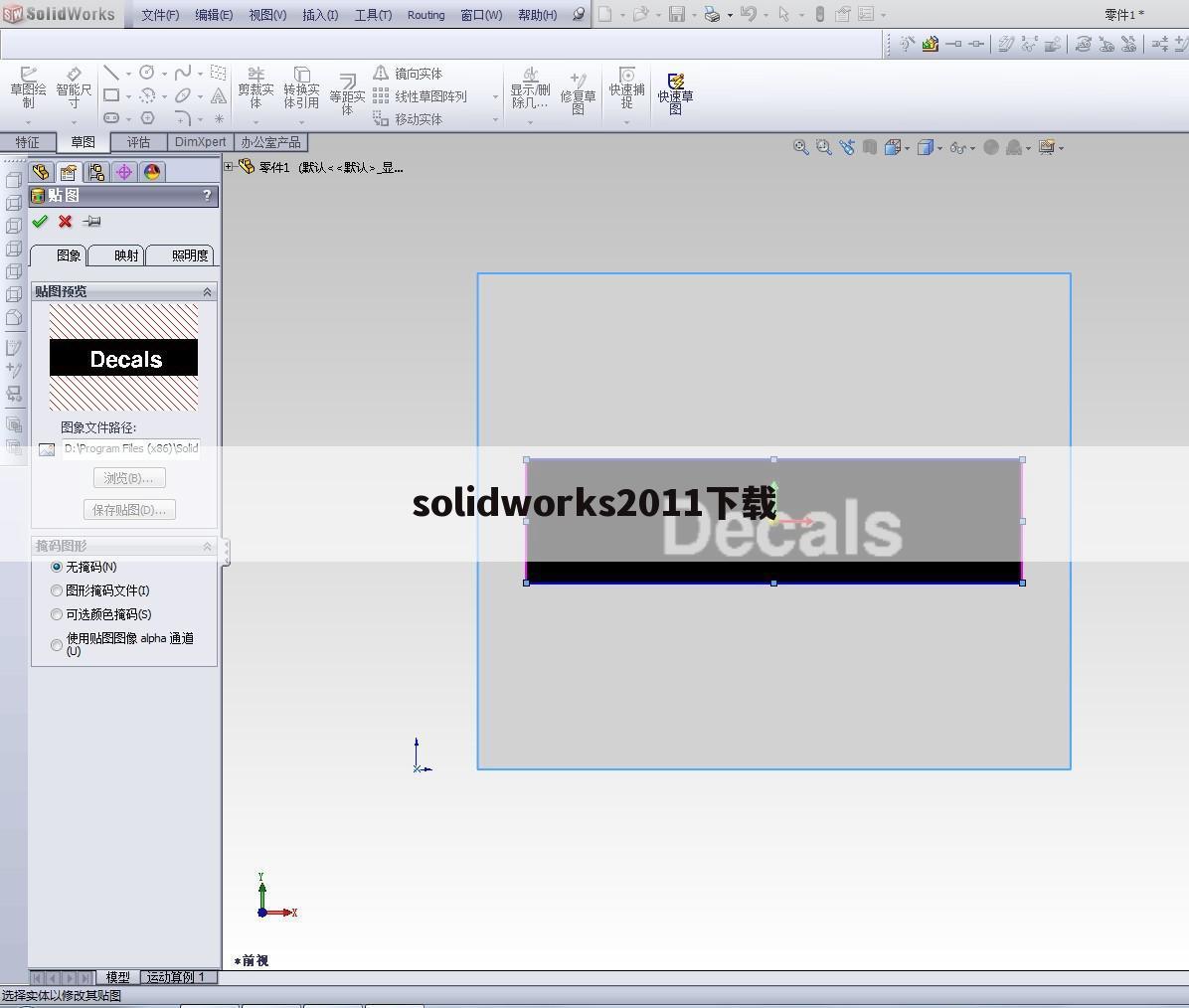1189x1008 pixels.
Task: Click Zoom to Area magnifier icon
Action: pos(823,147)
